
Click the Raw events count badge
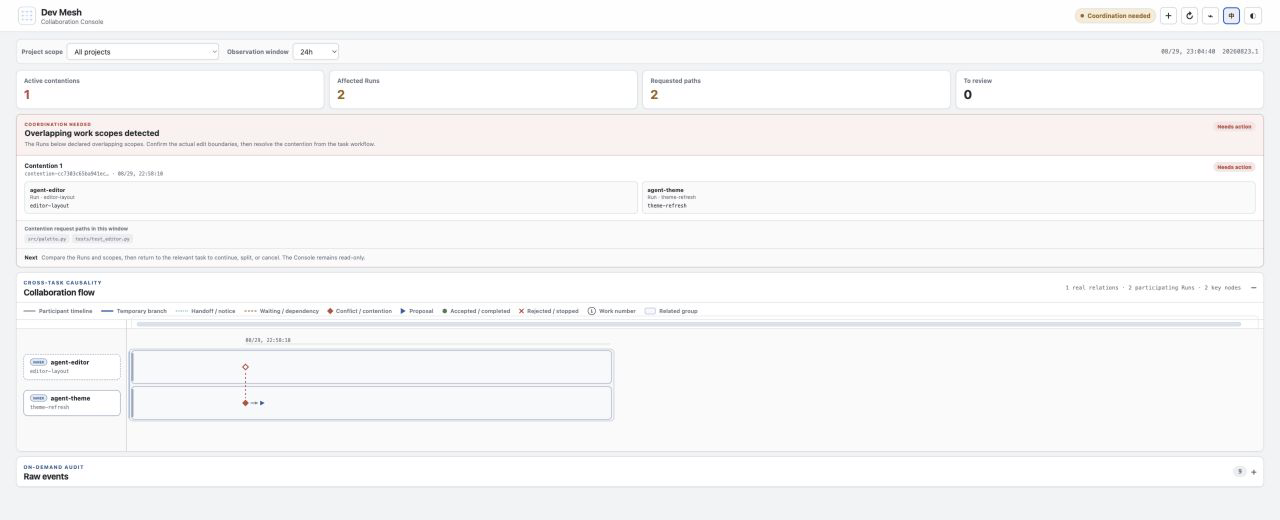point(1240,472)
